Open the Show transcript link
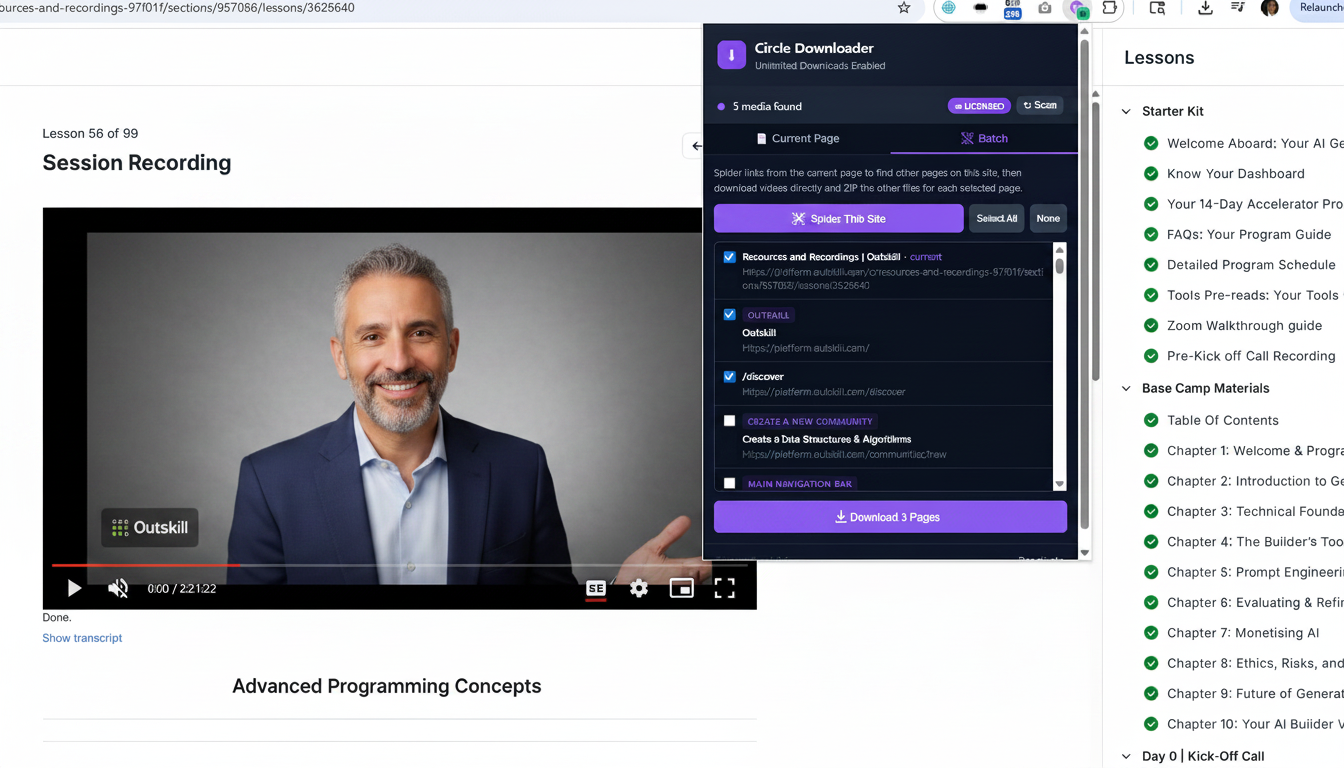Image resolution: width=1344 pixels, height=768 pixels. point(82,638)
